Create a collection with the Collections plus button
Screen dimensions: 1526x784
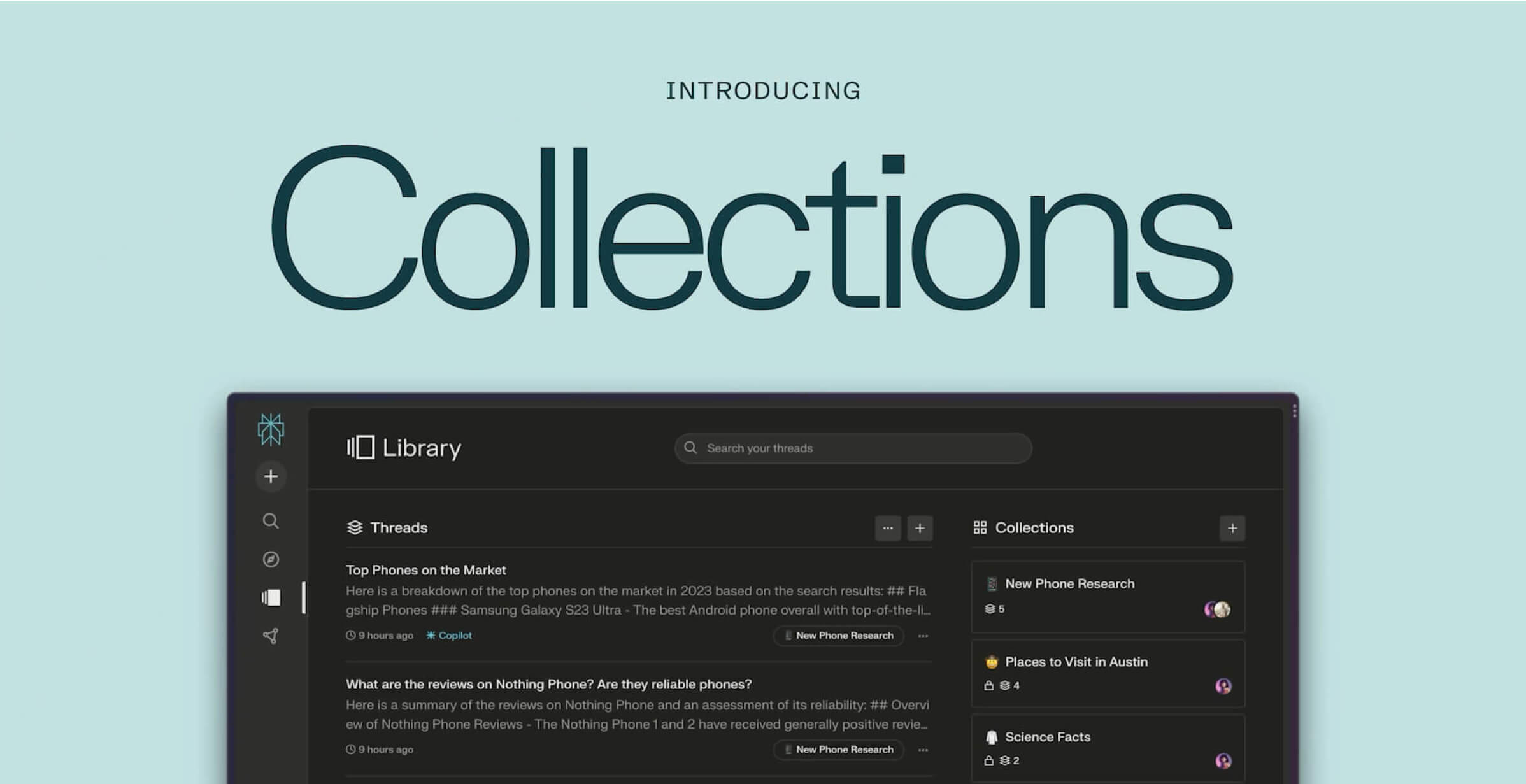tap(1230, 527)
